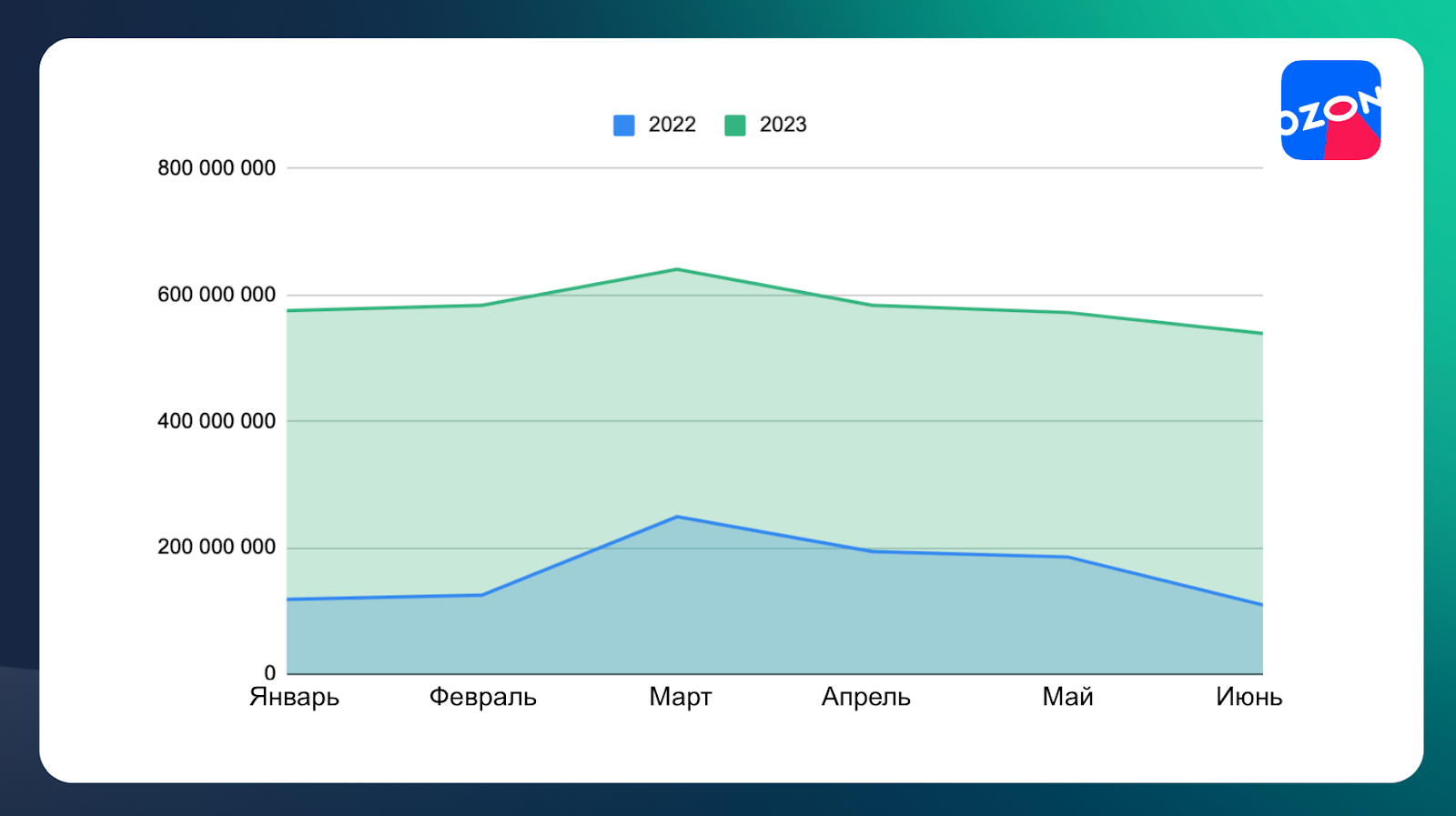
Task: Select the Апрель month label
Action: 866,698
